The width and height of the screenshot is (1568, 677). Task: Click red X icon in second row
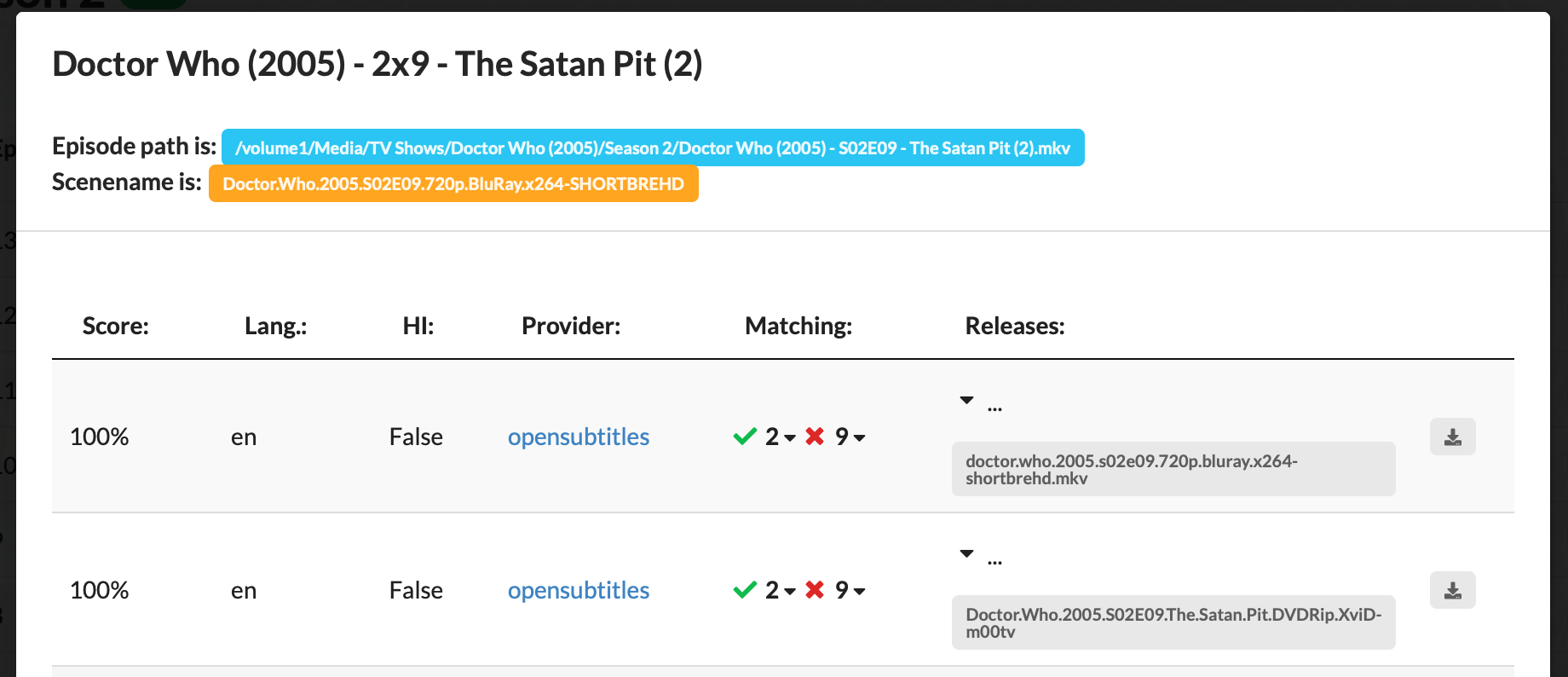tap(815, 590)
